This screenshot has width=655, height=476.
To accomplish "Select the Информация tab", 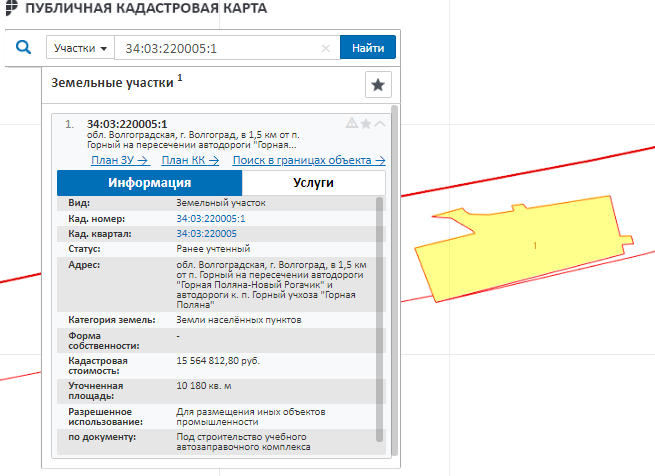I will point(150,183).
